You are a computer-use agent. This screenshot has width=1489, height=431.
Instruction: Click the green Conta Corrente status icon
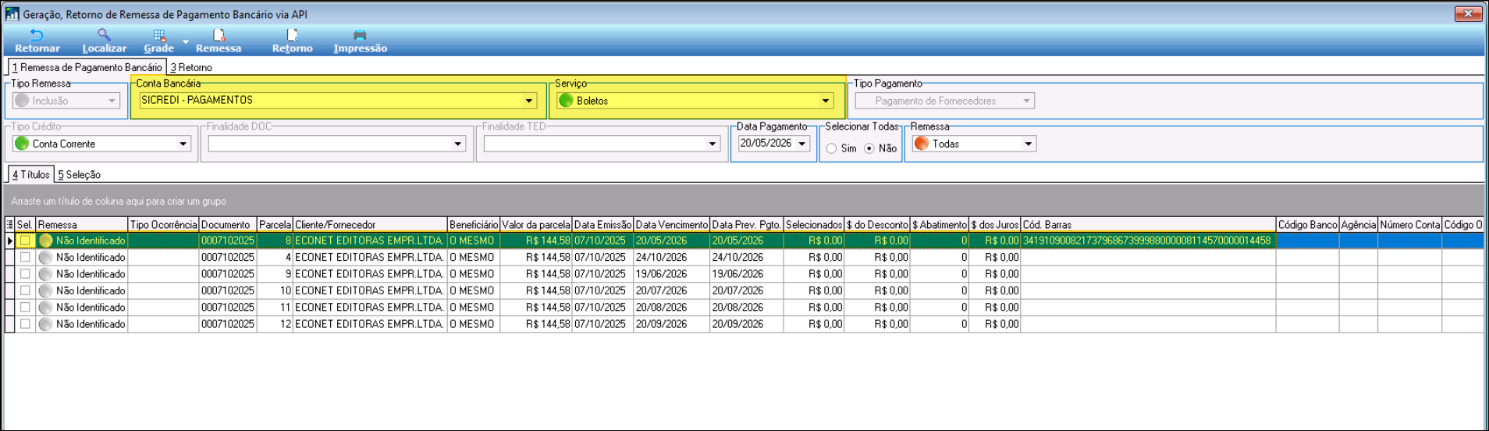click(x=22, y=144)
